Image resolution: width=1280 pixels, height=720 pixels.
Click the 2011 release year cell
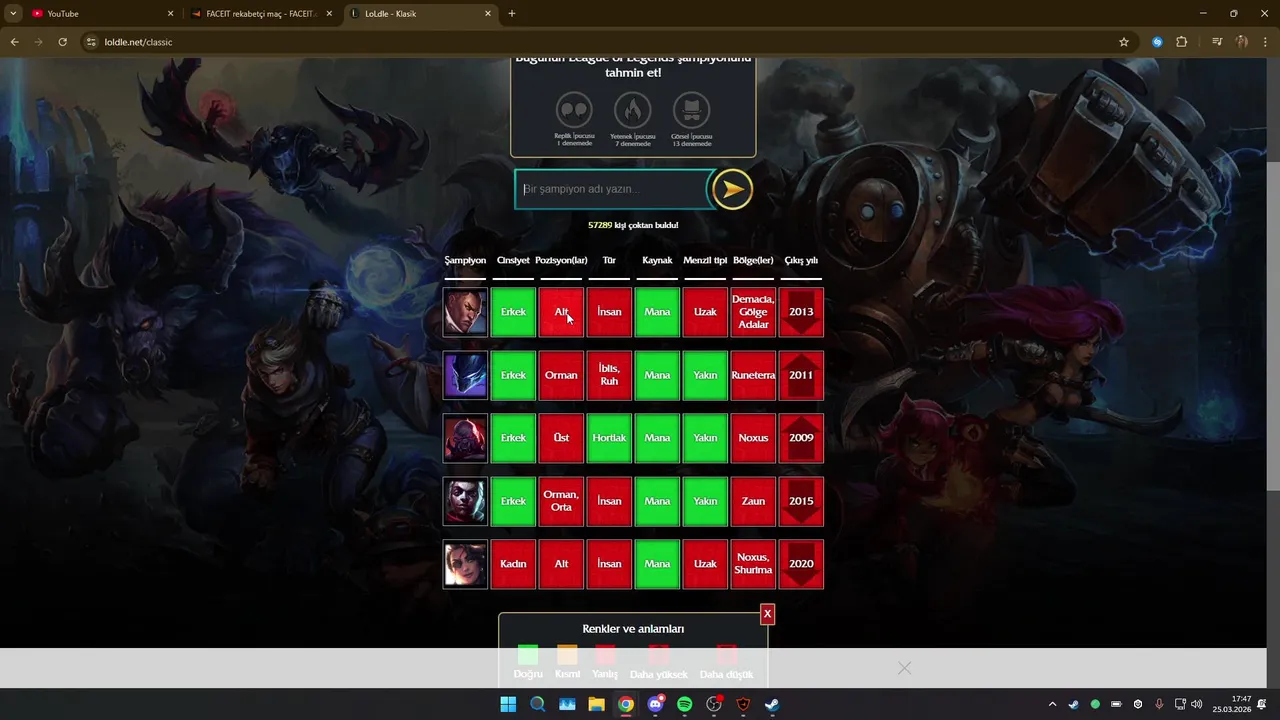[x=801, y=375]
